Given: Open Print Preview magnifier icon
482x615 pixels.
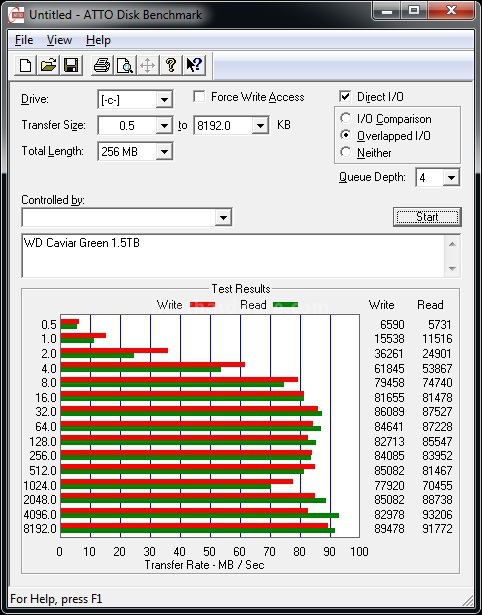Looking at the screenshot, I should tap(125, 65).
